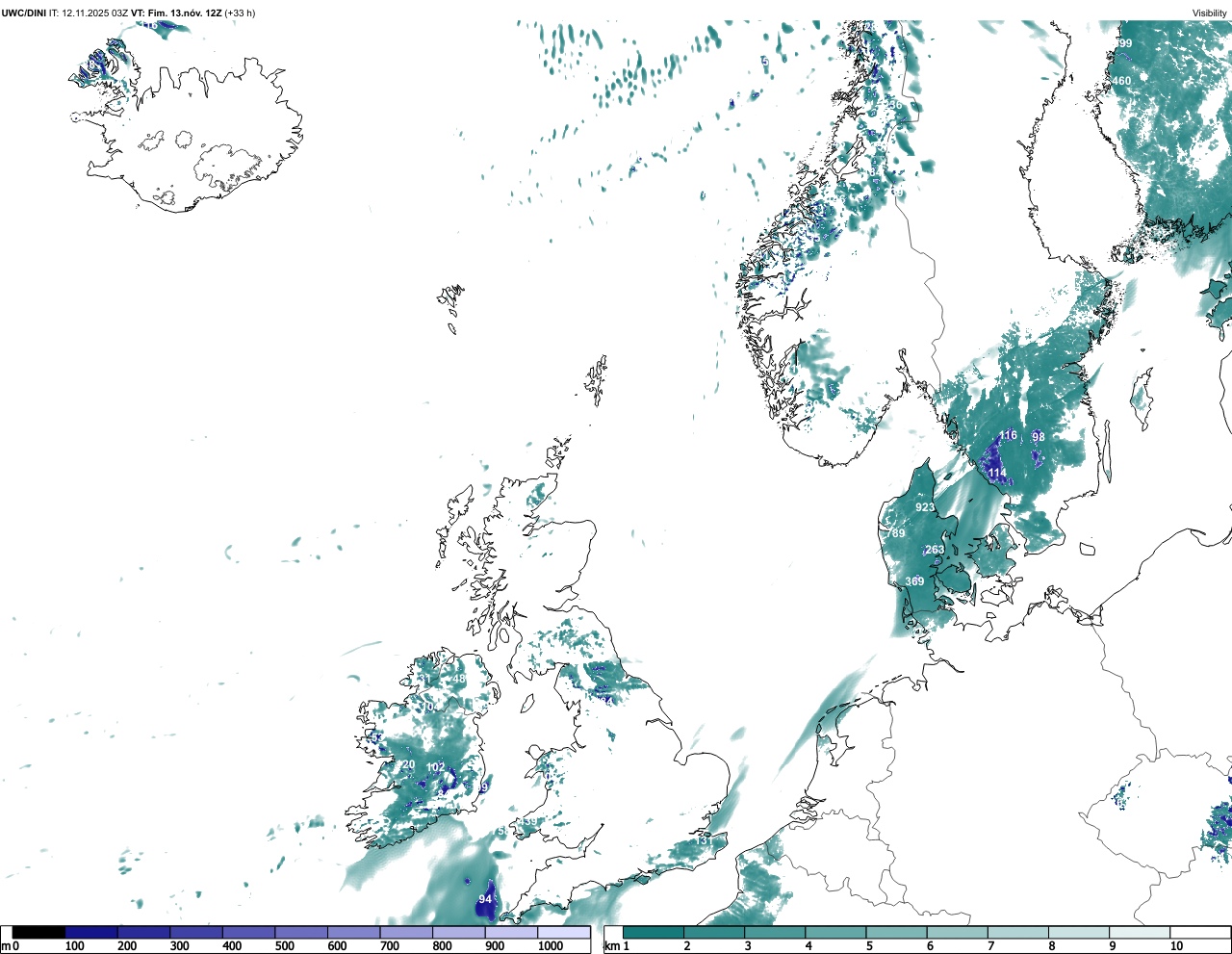Click the '460' value in the upper right
Screen dimensions: 1232x954
[1122, 81]
